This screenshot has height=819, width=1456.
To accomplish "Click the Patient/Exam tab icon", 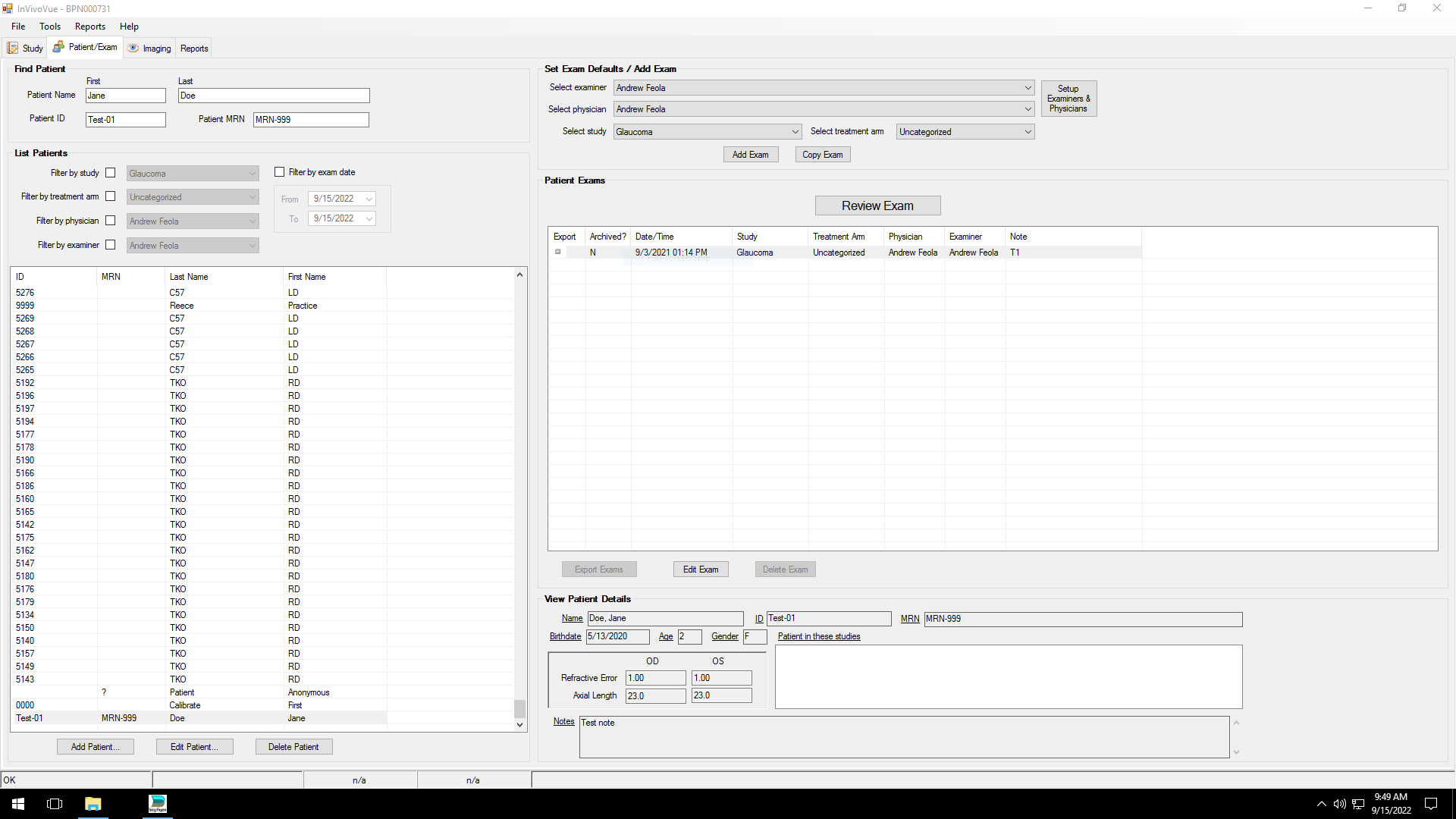I will pos(58,47).
